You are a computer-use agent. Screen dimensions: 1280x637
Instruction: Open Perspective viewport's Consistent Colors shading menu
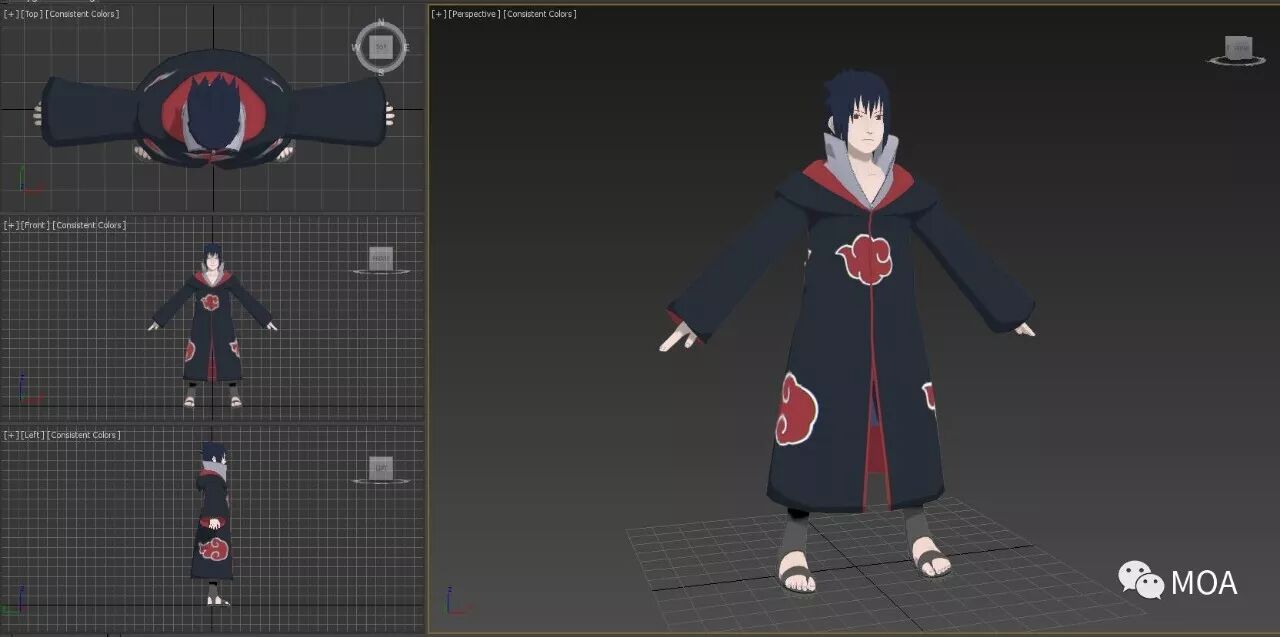pos(540,14)
